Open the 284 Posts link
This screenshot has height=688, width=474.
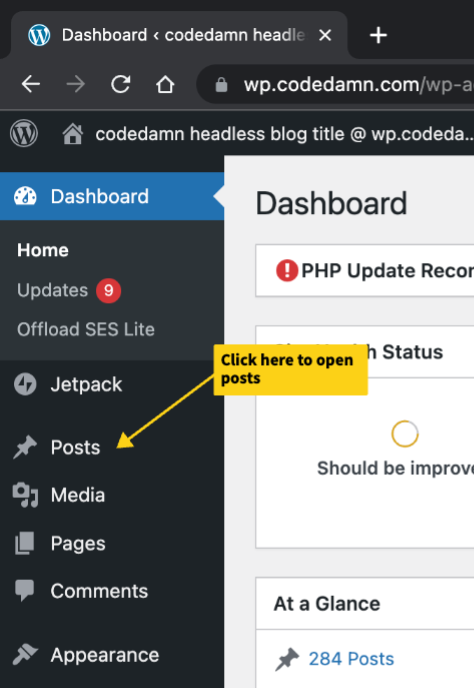pyautogui.click(x=351, y=659)
